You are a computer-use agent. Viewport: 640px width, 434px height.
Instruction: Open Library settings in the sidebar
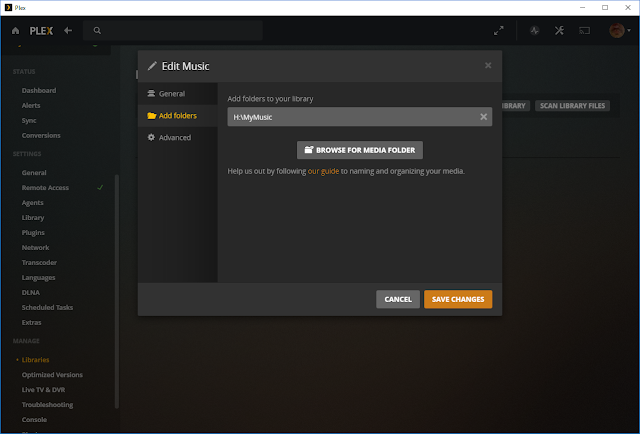pyautogui.click(x=33, y=218)
